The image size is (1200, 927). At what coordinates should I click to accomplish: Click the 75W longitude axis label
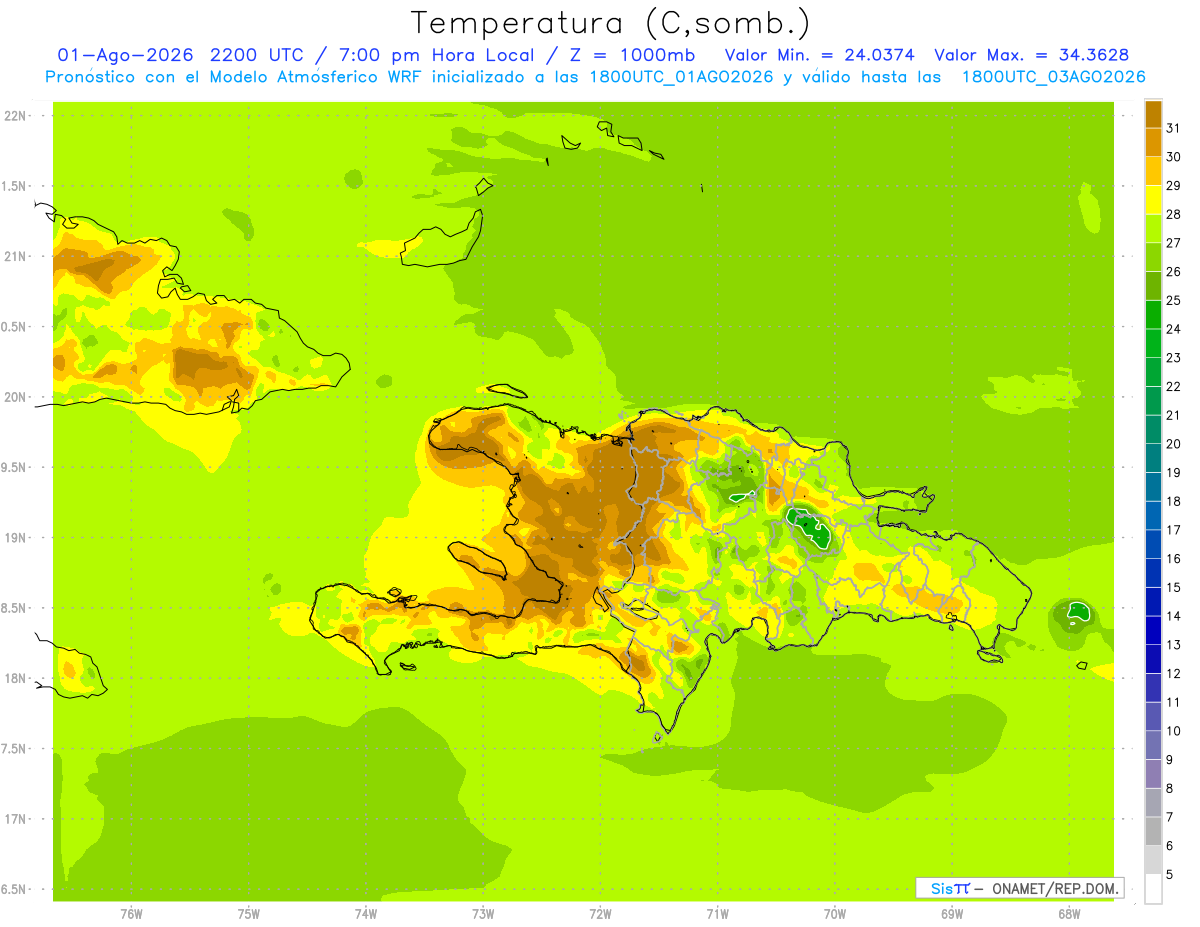[x=249, y=913]
